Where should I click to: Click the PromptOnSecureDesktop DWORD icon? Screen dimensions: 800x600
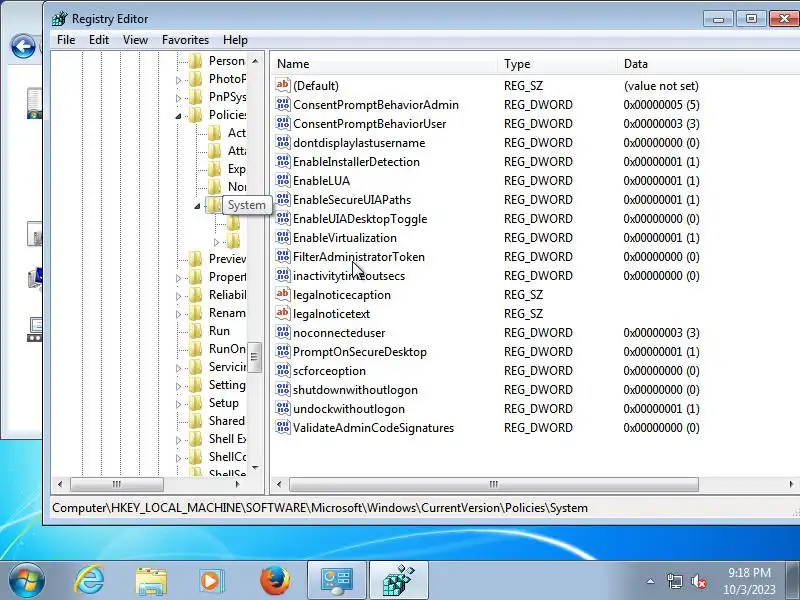283,351
